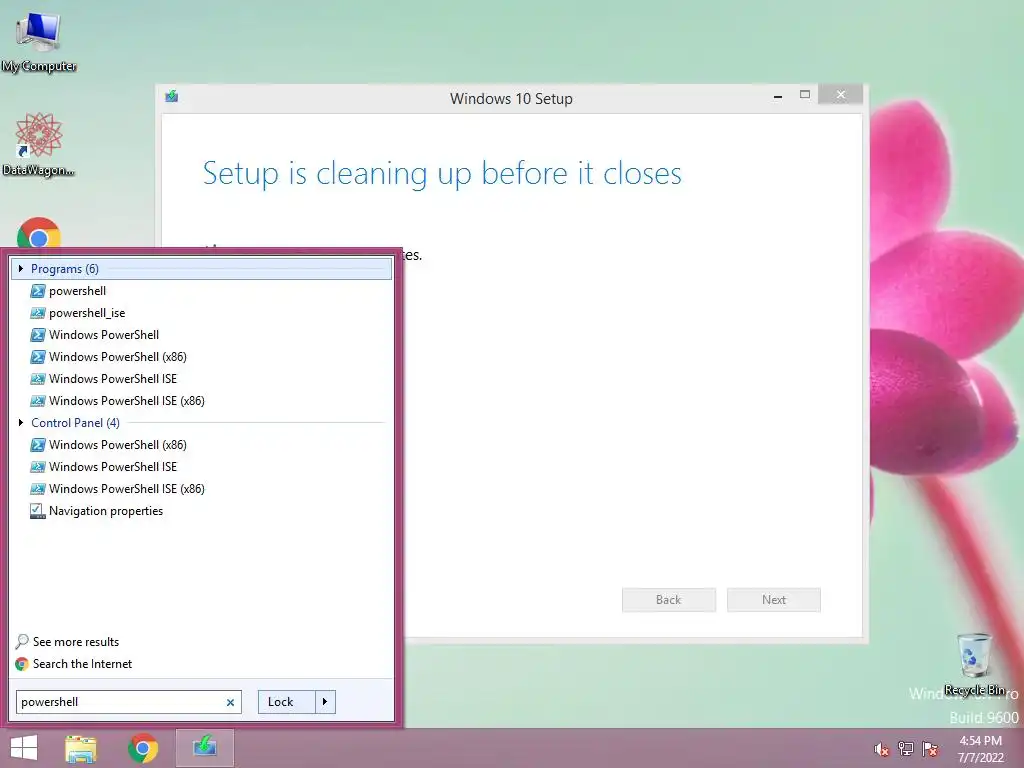The height and width of the screenshot is (768, 1024).
Task: Click Search the Internet
Action: (x=82, y=664)
